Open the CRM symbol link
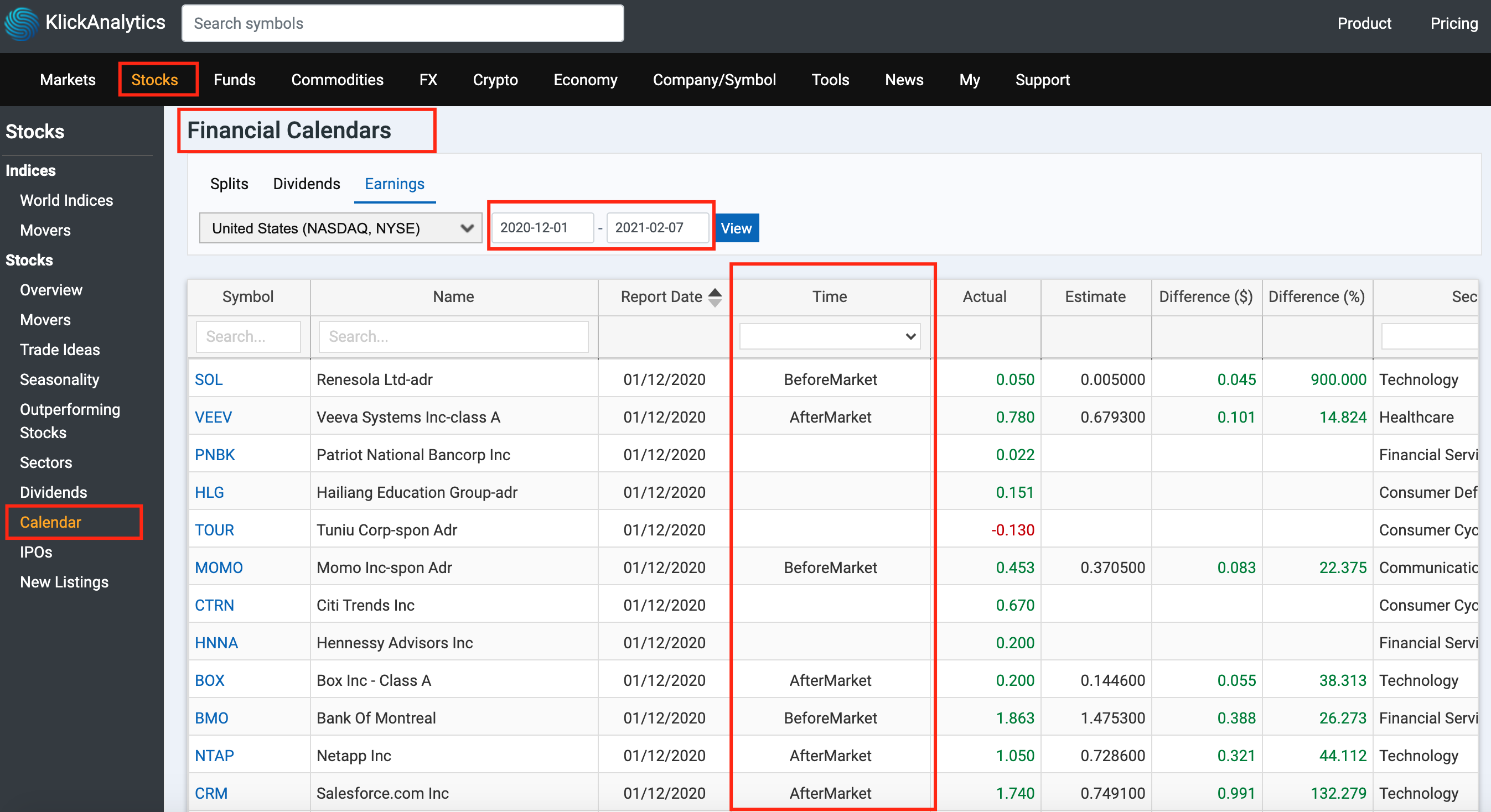1491x812 pixels. pos(211,793)
